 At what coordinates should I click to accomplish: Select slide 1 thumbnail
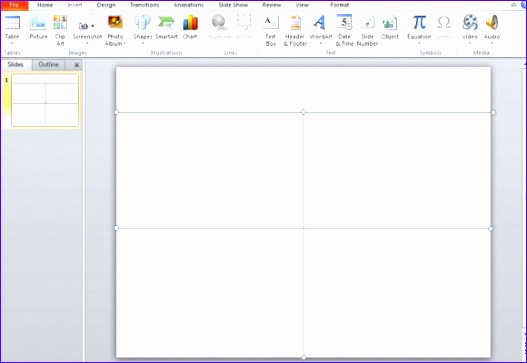click(x=45, y=100)
